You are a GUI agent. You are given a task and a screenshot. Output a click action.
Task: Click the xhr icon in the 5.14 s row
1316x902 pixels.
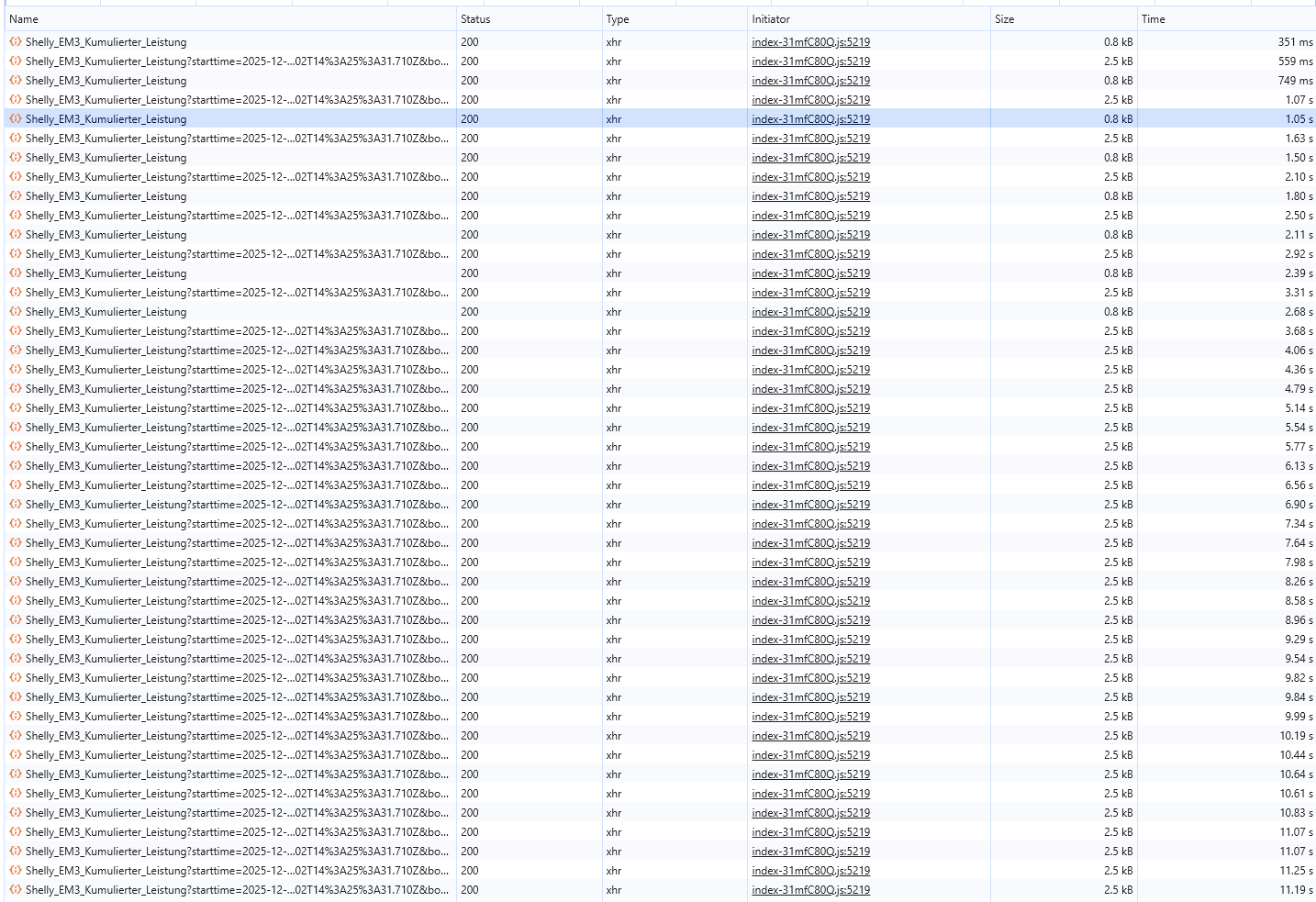click(x=16, y=408)
